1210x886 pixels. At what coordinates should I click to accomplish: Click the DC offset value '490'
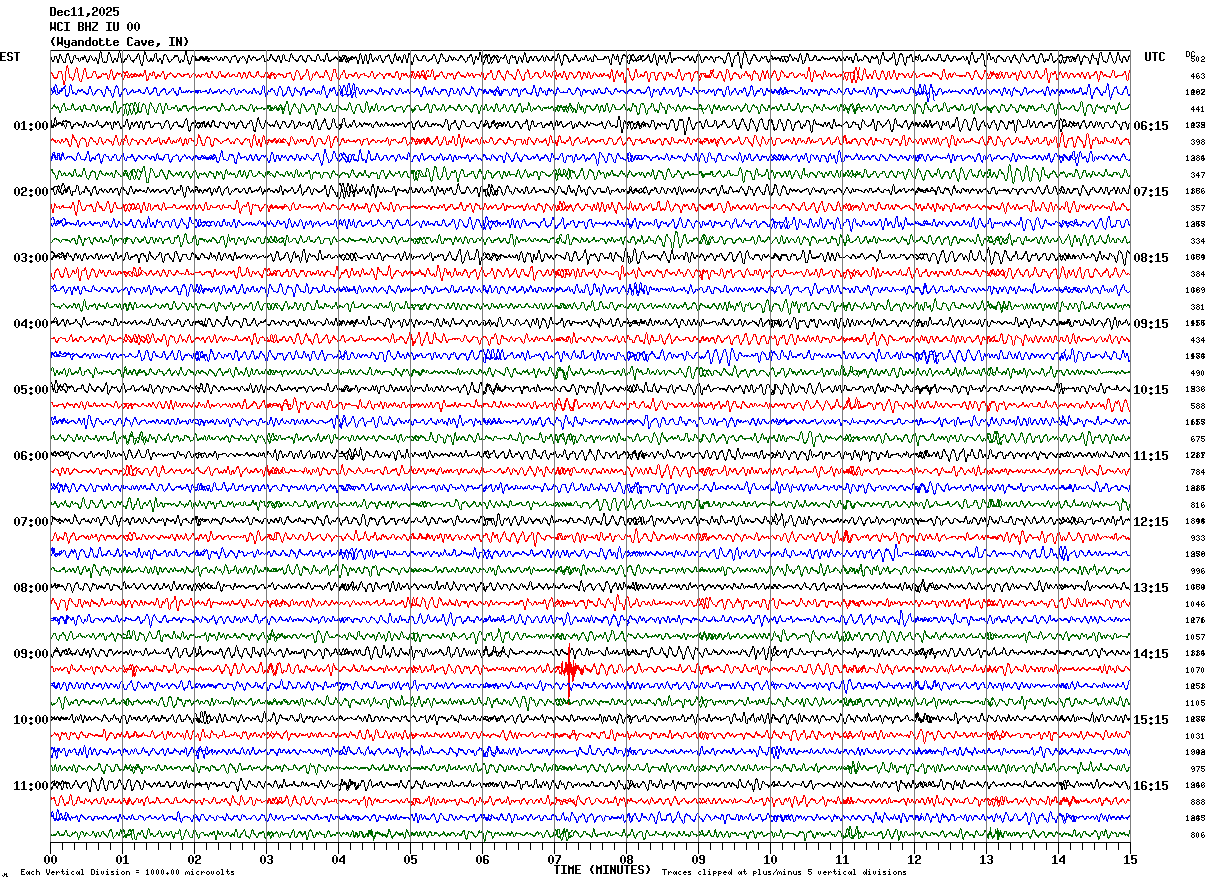[x=1197, y=373]
